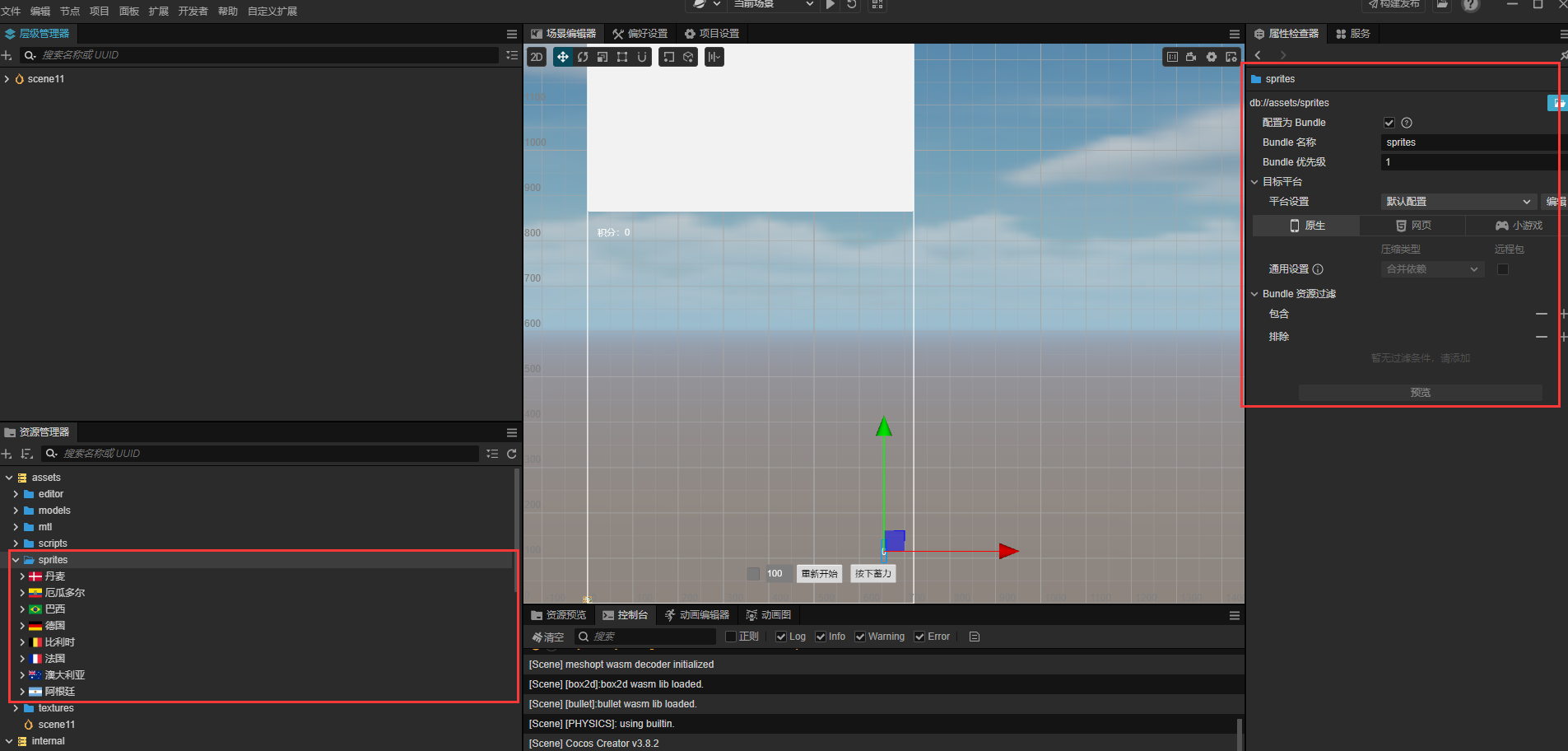Switch to the 项目设置 tab

[x=712, y=34]
